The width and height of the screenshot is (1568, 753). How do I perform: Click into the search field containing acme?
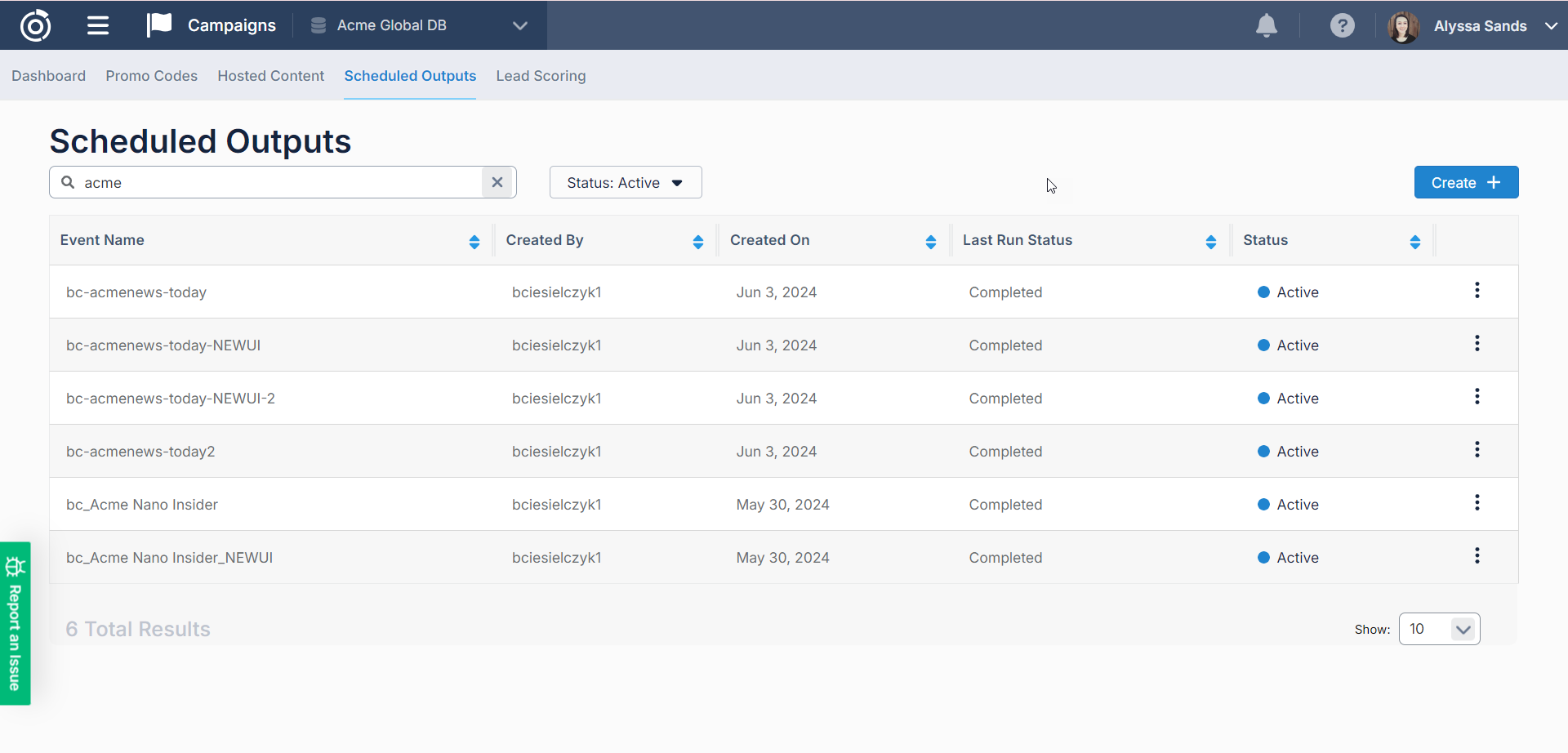[x=278, y=182]
